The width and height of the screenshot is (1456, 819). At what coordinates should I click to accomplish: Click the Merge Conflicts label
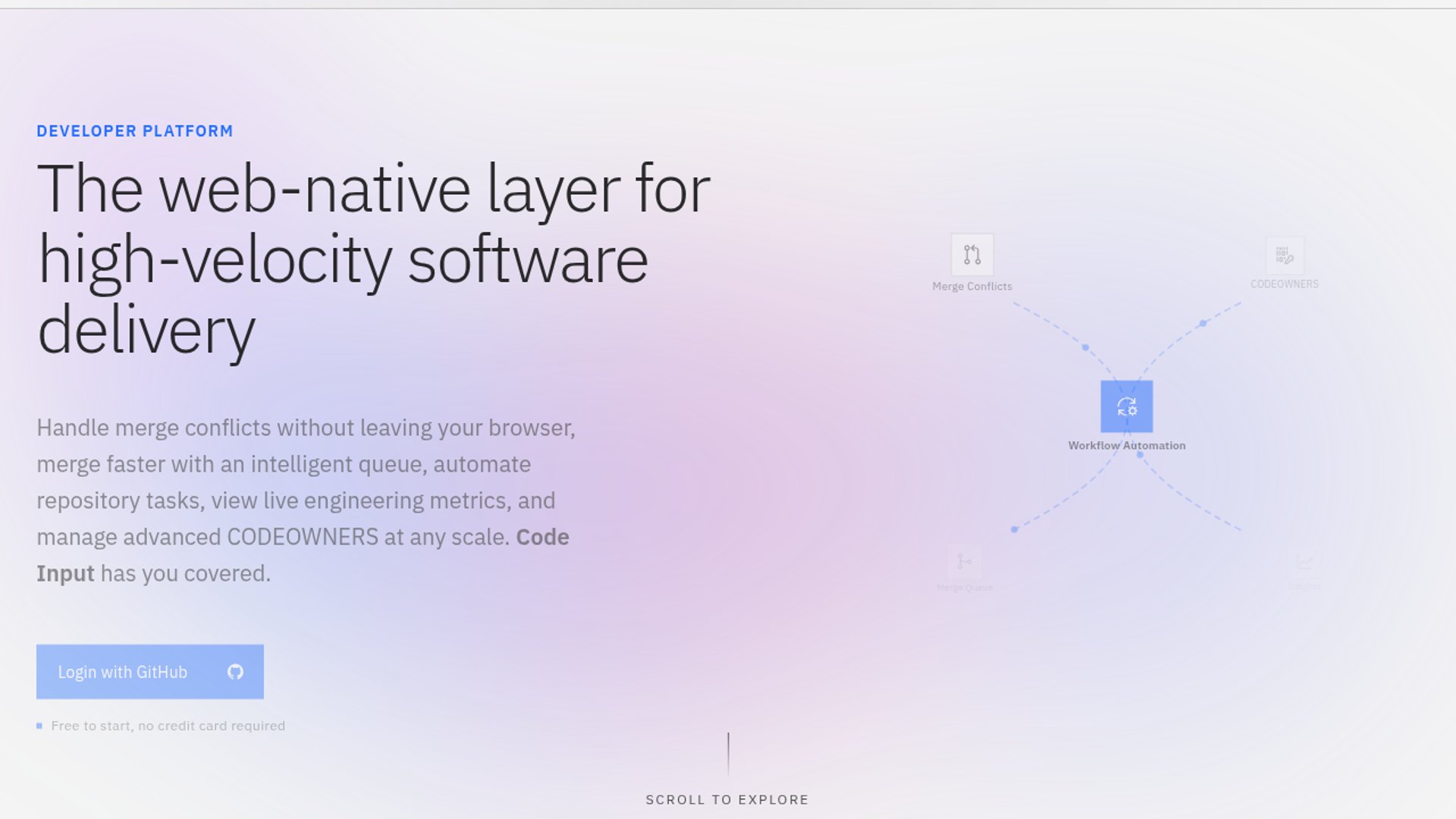971,287
